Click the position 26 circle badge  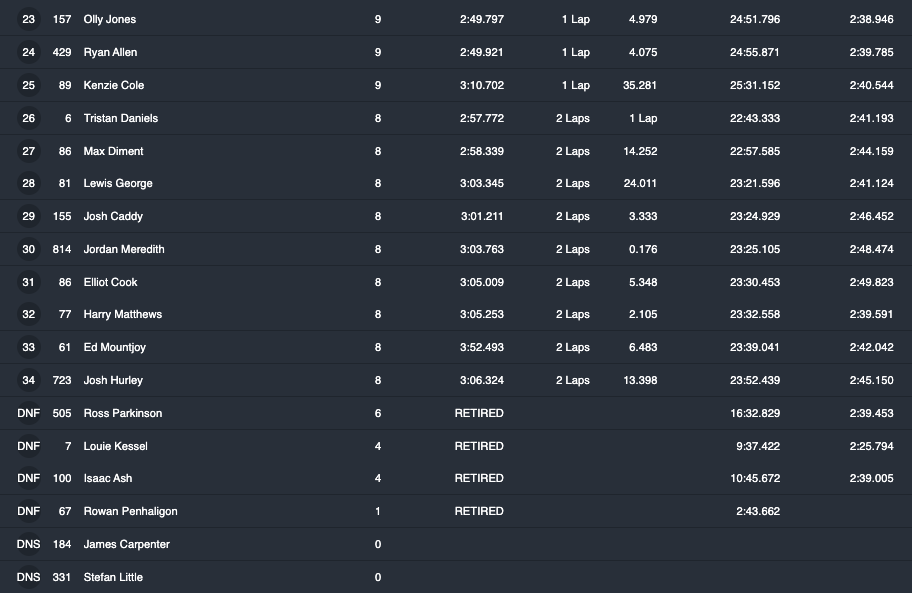tap(28, 118)
